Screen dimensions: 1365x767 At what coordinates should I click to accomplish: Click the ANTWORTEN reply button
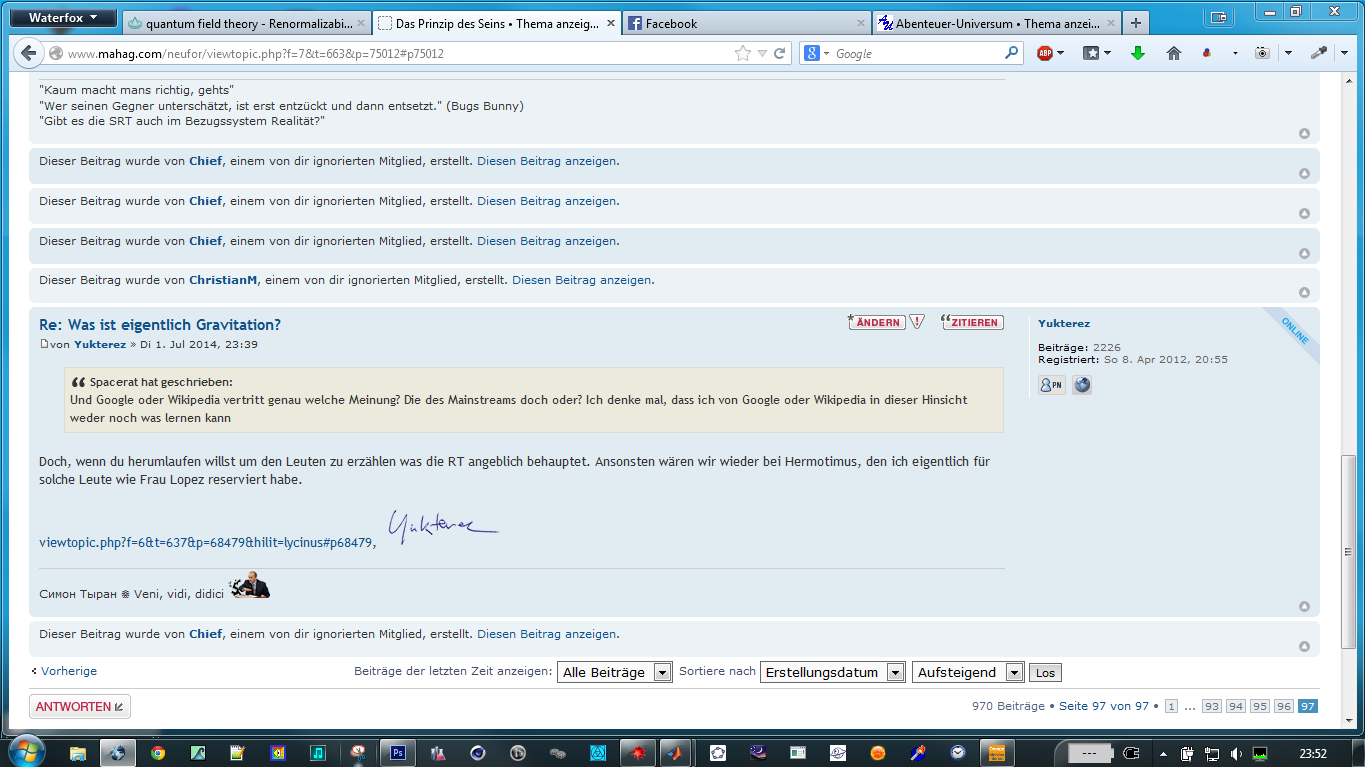click(79, 707)
